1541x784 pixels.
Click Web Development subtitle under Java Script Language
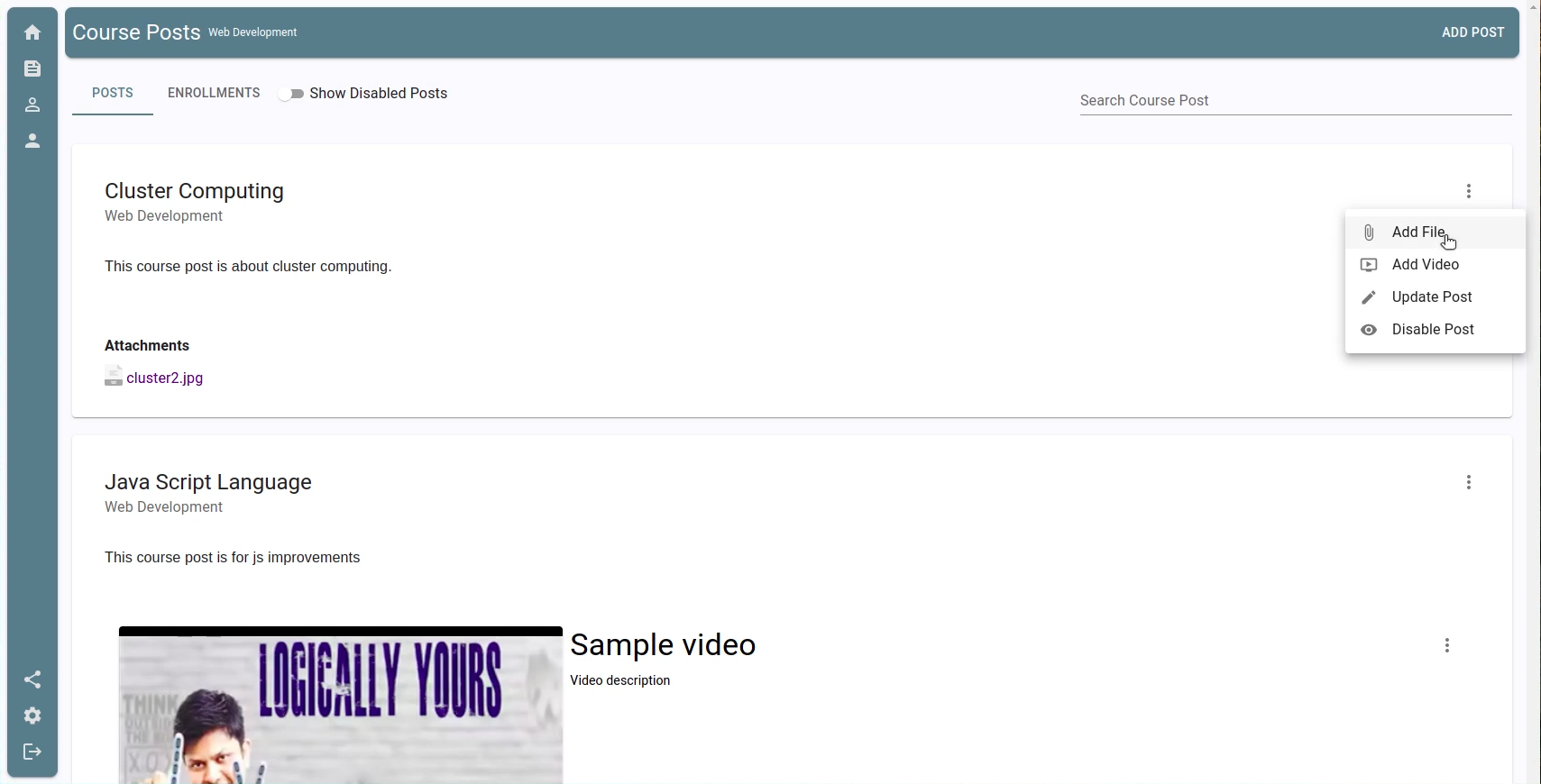(x=163, y=507)
